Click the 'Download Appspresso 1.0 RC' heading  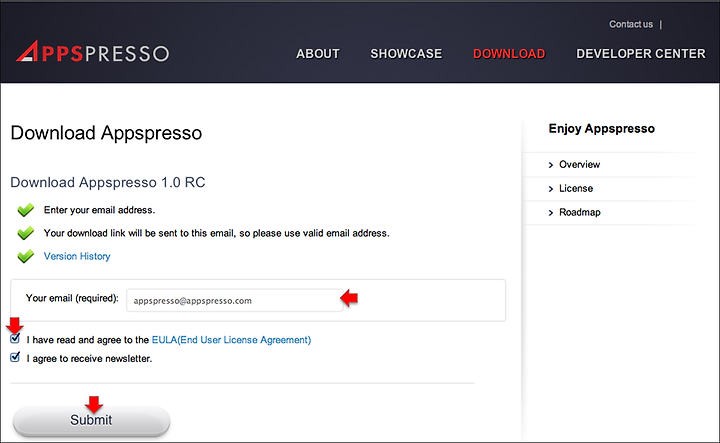[x=108, y=182]
